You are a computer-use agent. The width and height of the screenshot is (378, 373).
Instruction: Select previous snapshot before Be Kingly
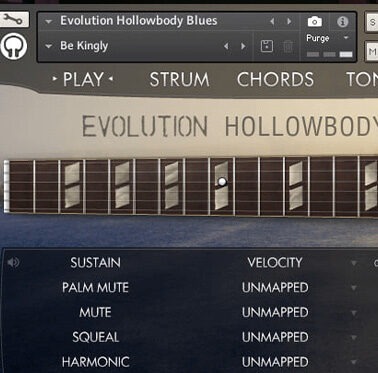coord(226,46)
